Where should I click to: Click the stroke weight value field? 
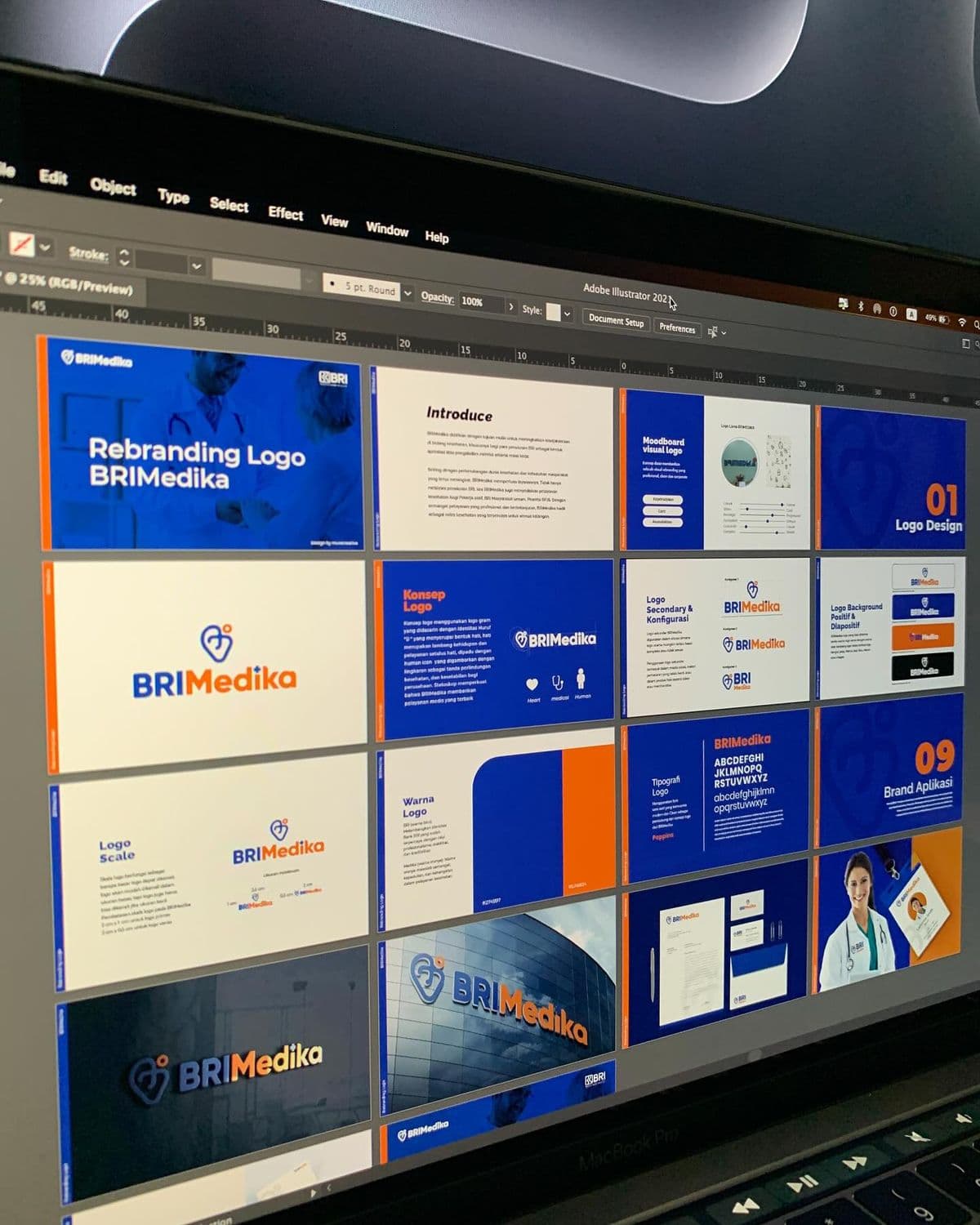pyautogui.click(x=162, y=263)
